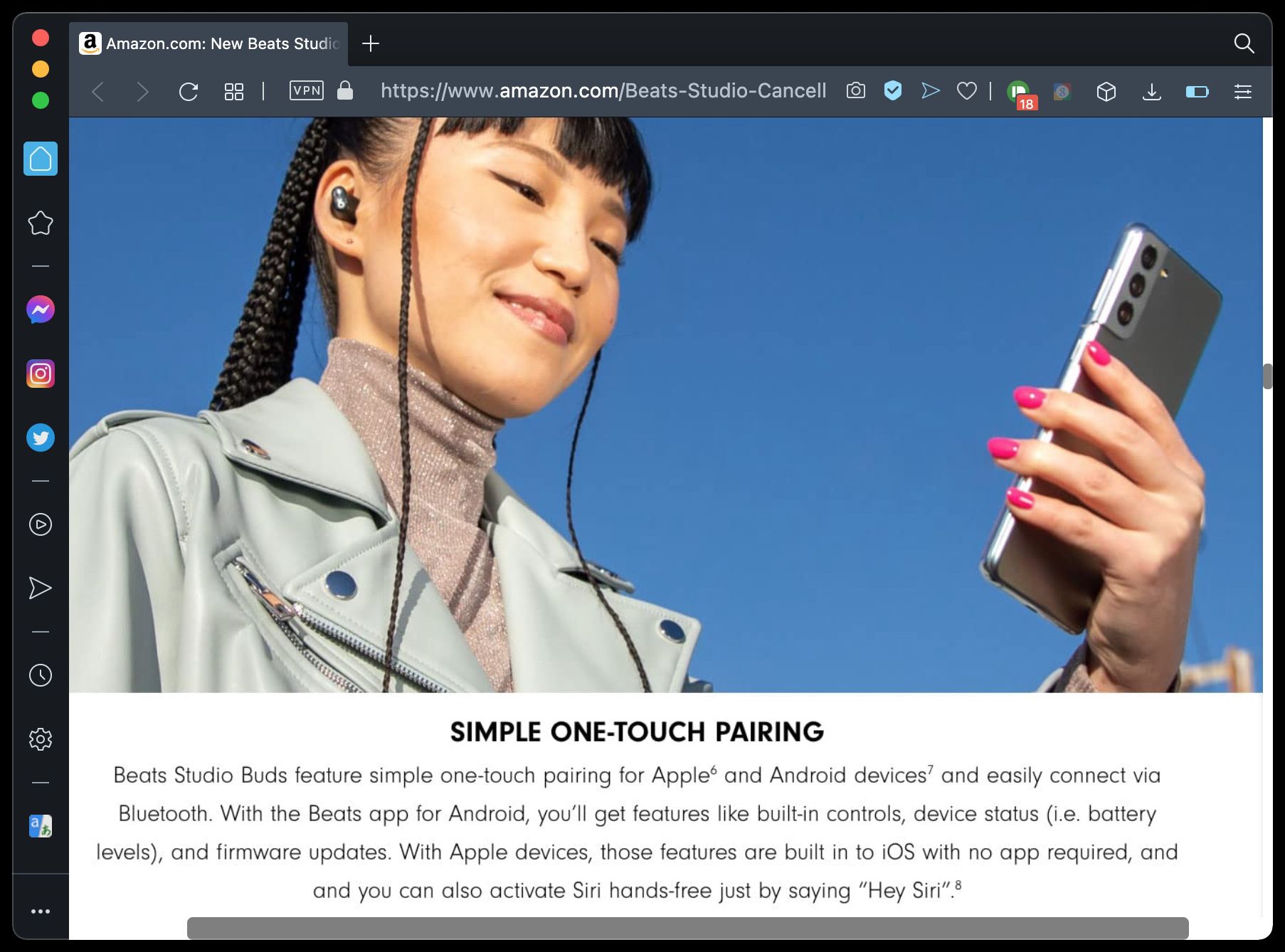
Task: Open the extensions cube icon
Action: click(1106, 92)
